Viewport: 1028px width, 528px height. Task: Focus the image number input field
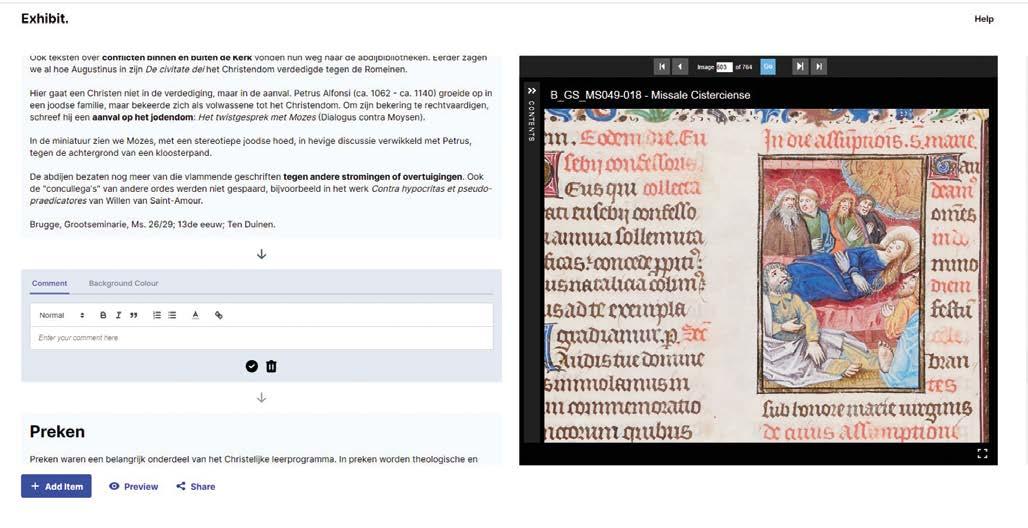tap(724, 67)
